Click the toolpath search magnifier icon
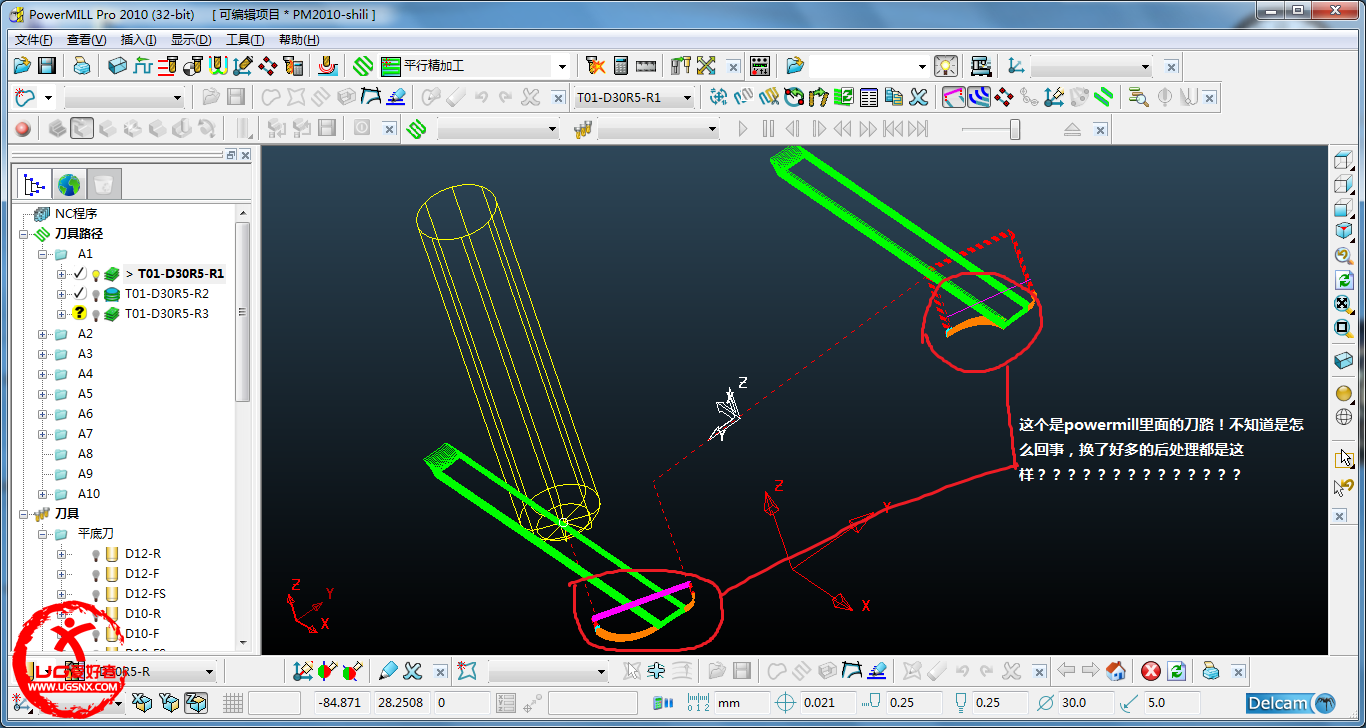 click(x=1138, y=97)
